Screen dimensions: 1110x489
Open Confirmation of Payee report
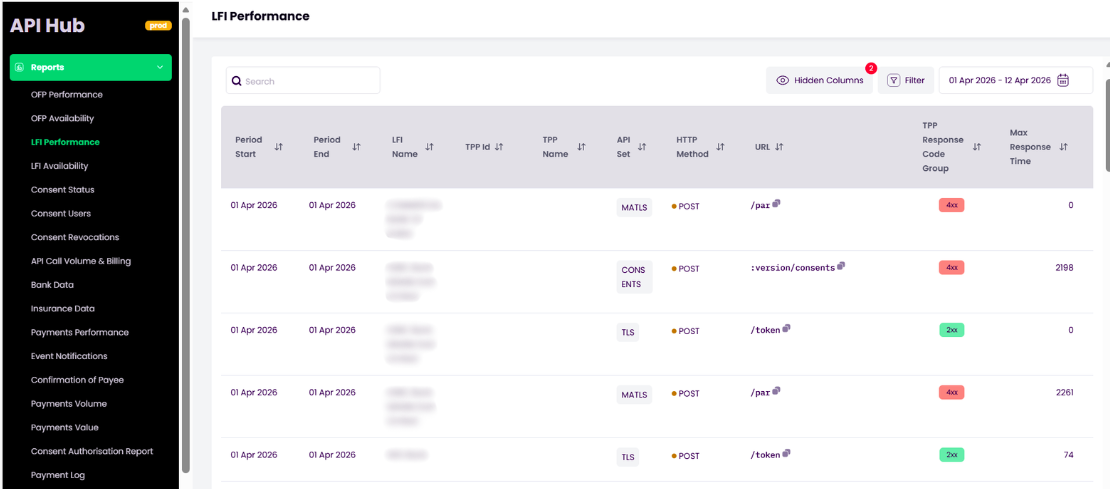pyautogui.click(x=77, y=380)
